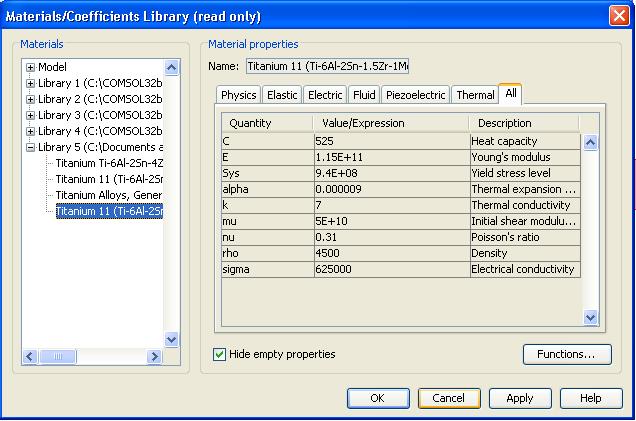Click density value 4500
Screen dimensions: 636x421
click(392, 253)
